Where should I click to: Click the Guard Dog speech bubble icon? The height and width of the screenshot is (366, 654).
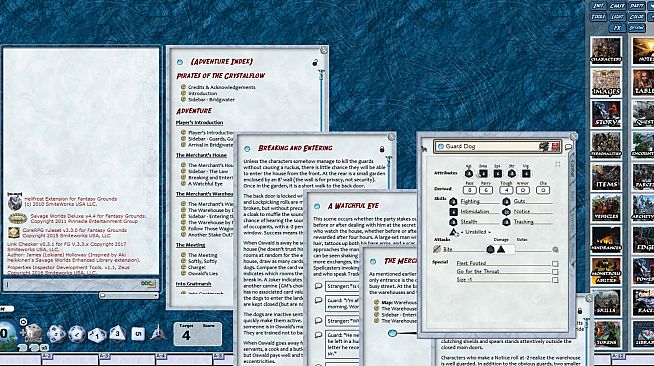point(568,147)
